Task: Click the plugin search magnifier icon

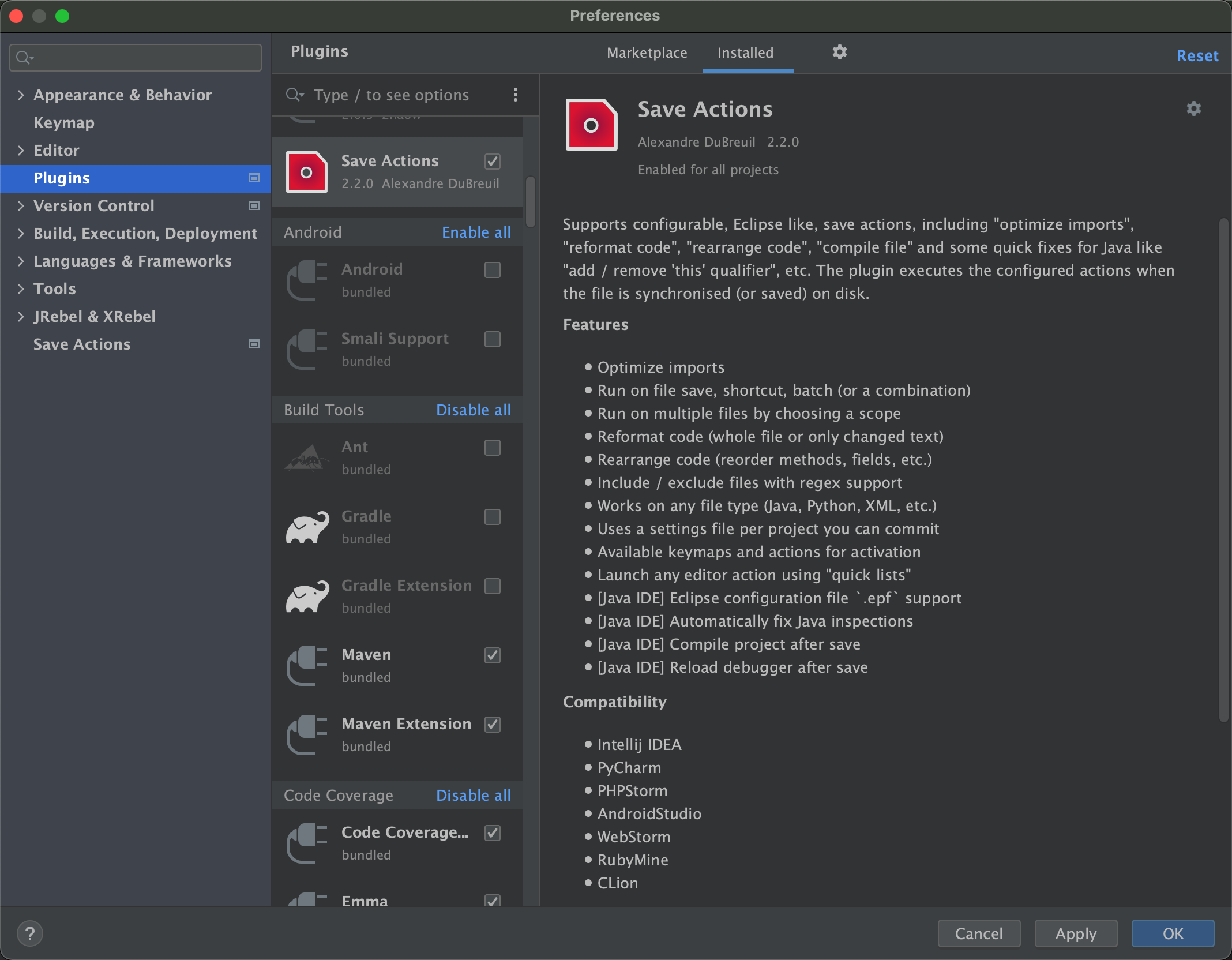Action: pyautogui.click(x=295, y=95)
